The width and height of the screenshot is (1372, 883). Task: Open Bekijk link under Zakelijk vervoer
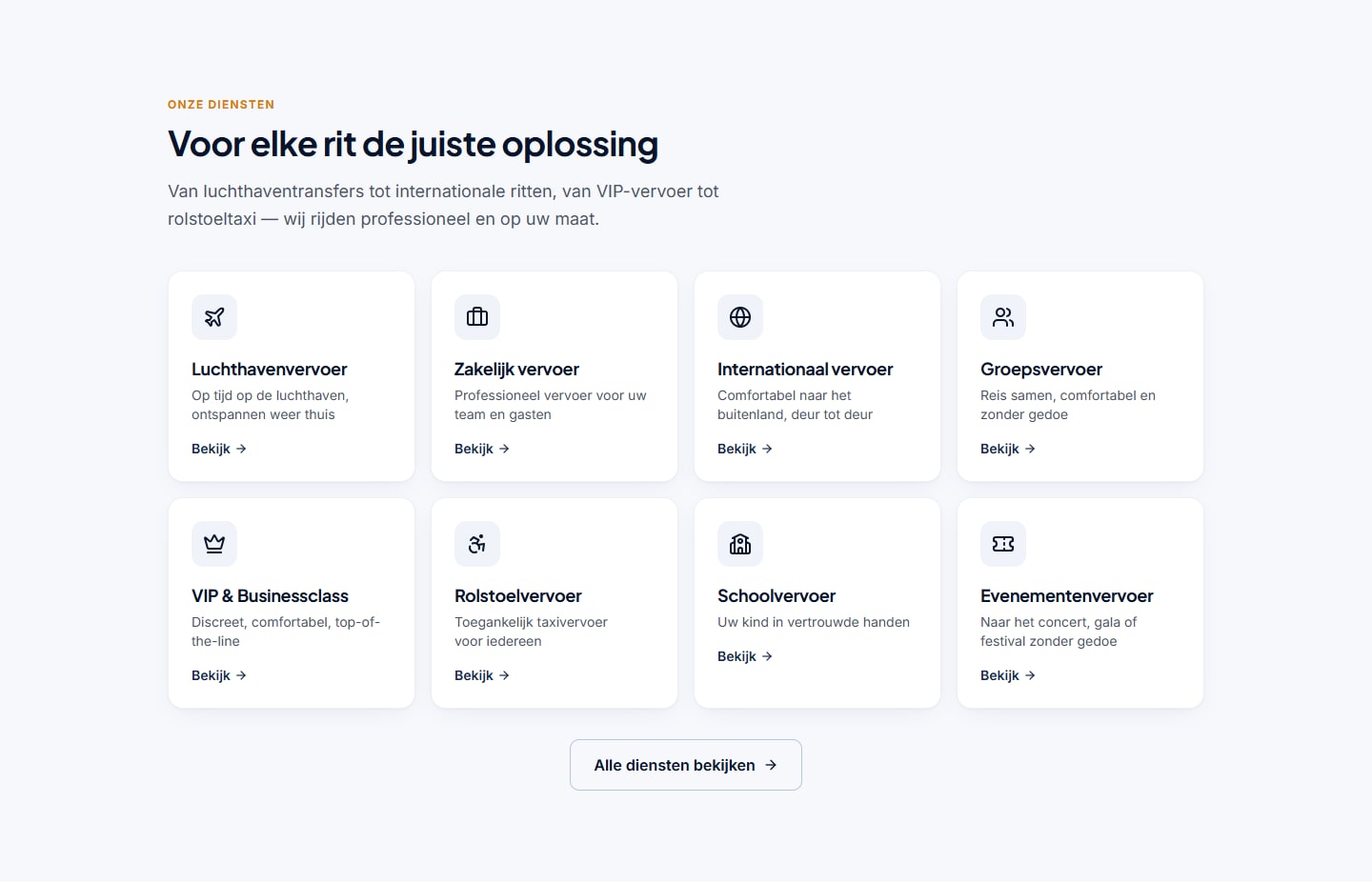pos(482,449)
